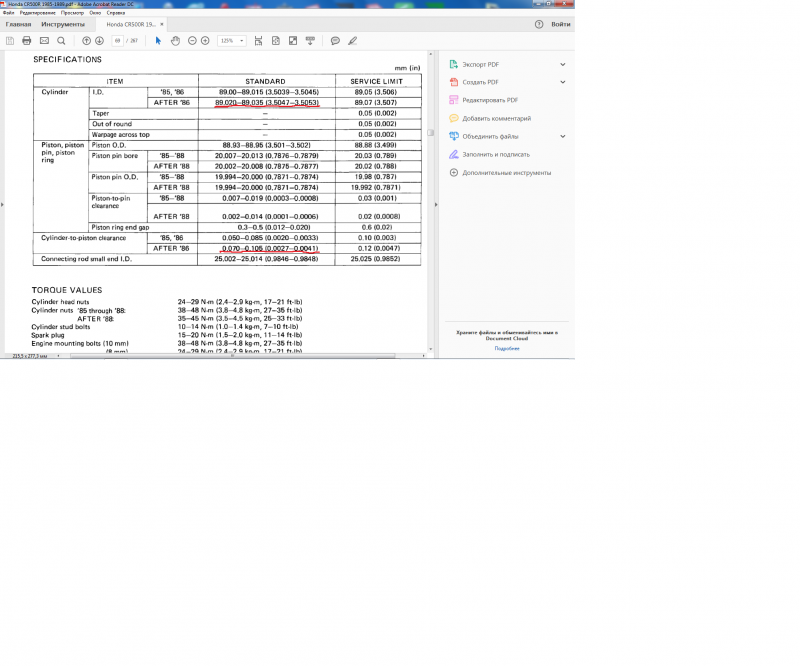The width and height of the screenshot is (800, 666).
Task: Click the 88.93–88.95 piston O.D. value
Action: (266, 145)
